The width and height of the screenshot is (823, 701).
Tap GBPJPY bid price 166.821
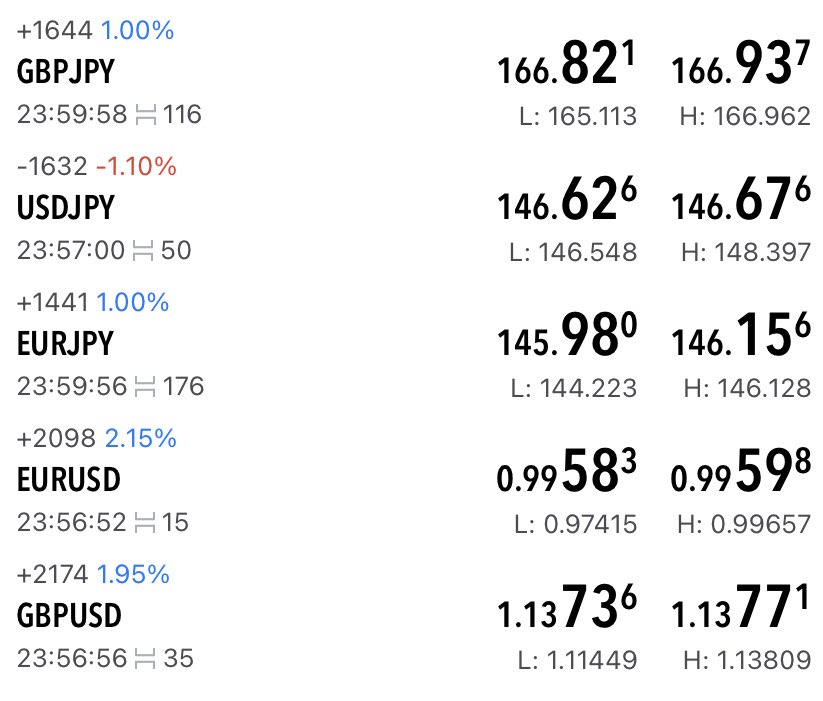567,63
